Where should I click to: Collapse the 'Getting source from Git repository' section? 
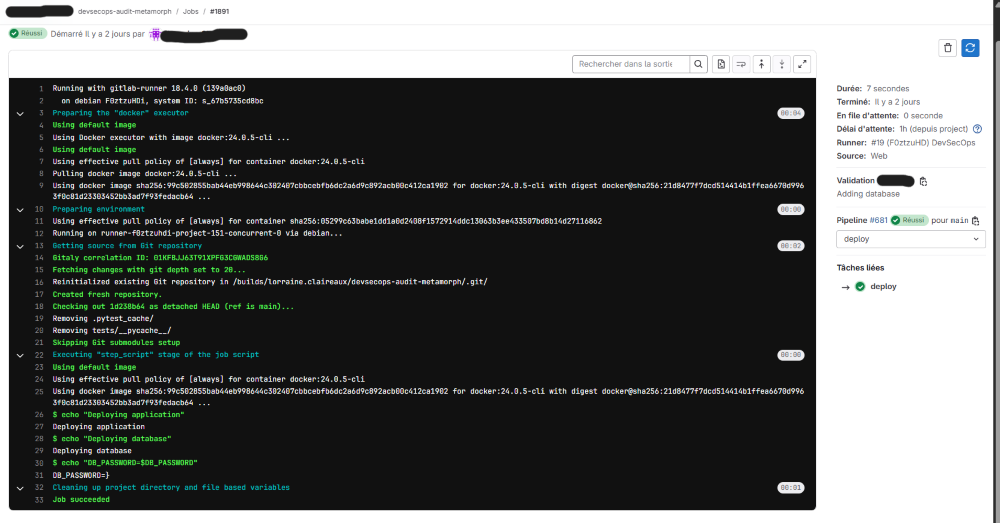(x=20, y=245)
